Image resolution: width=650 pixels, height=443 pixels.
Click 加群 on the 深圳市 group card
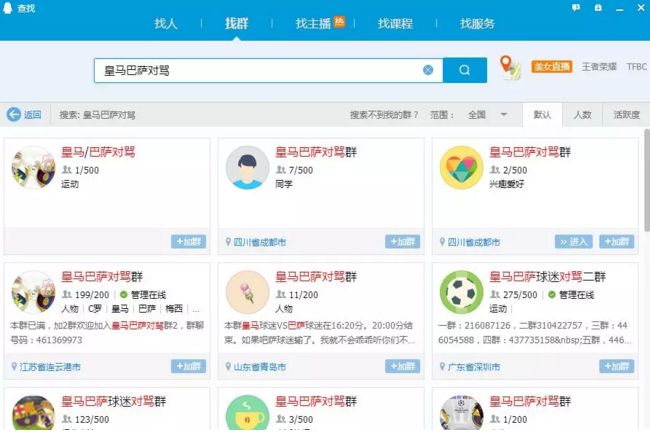[617, 366]
